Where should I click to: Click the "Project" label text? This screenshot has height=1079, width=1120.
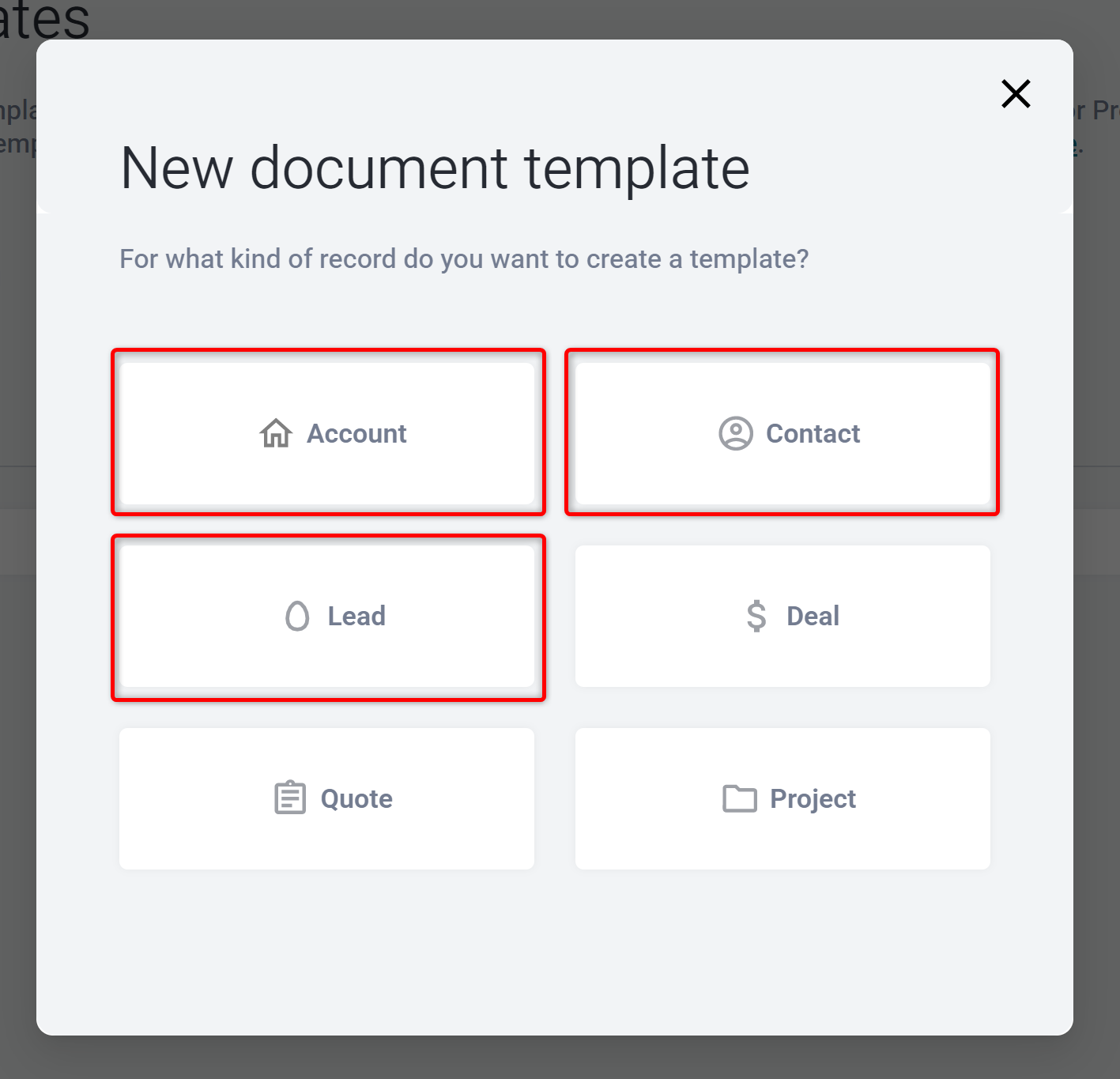point(813,799)
